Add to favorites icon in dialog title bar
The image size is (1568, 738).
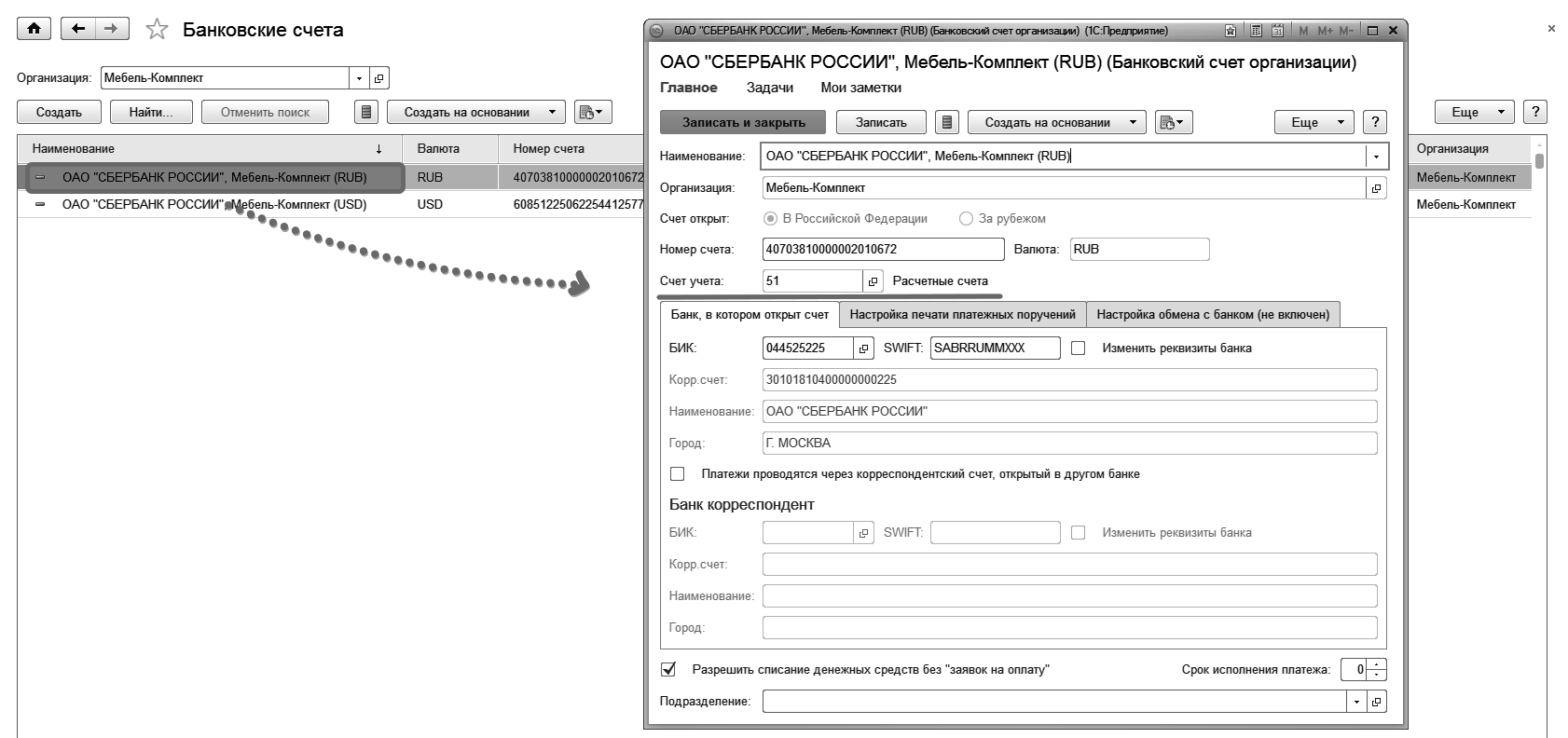[1231, 31]
